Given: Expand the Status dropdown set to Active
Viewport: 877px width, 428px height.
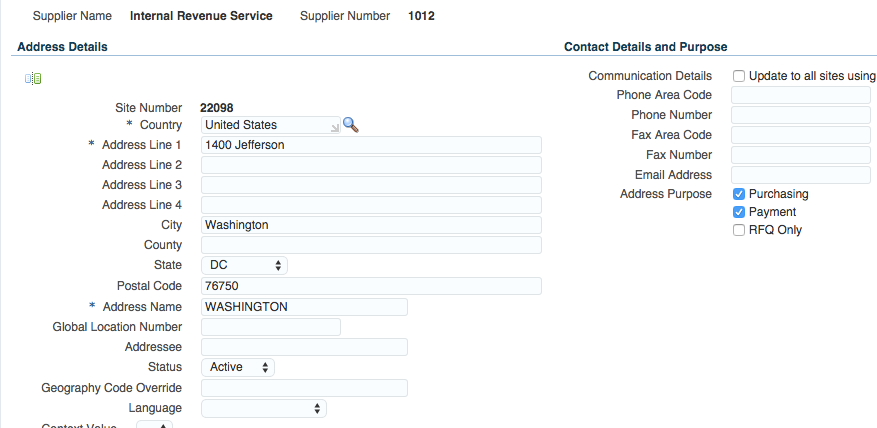Looking at the screenshot, I should (238, 367).
